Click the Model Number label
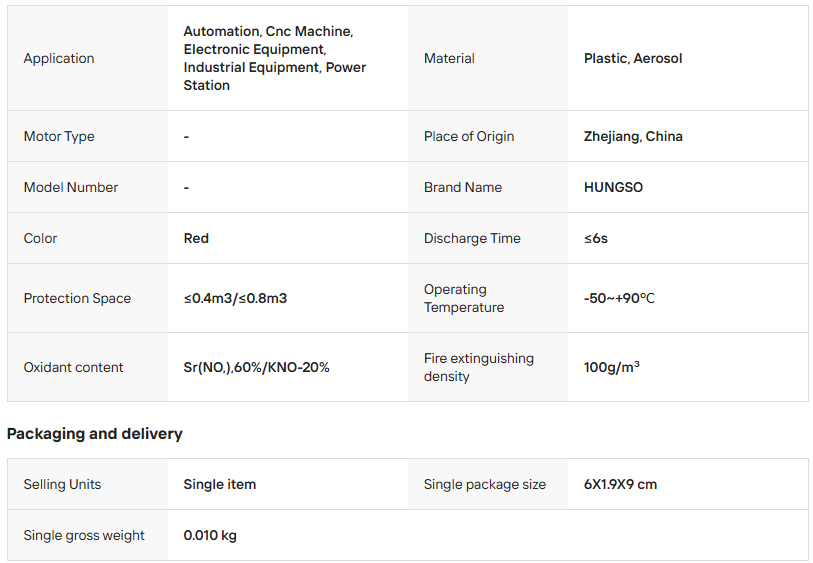Screen dimensions: 813x563 [x=71, y=187]
